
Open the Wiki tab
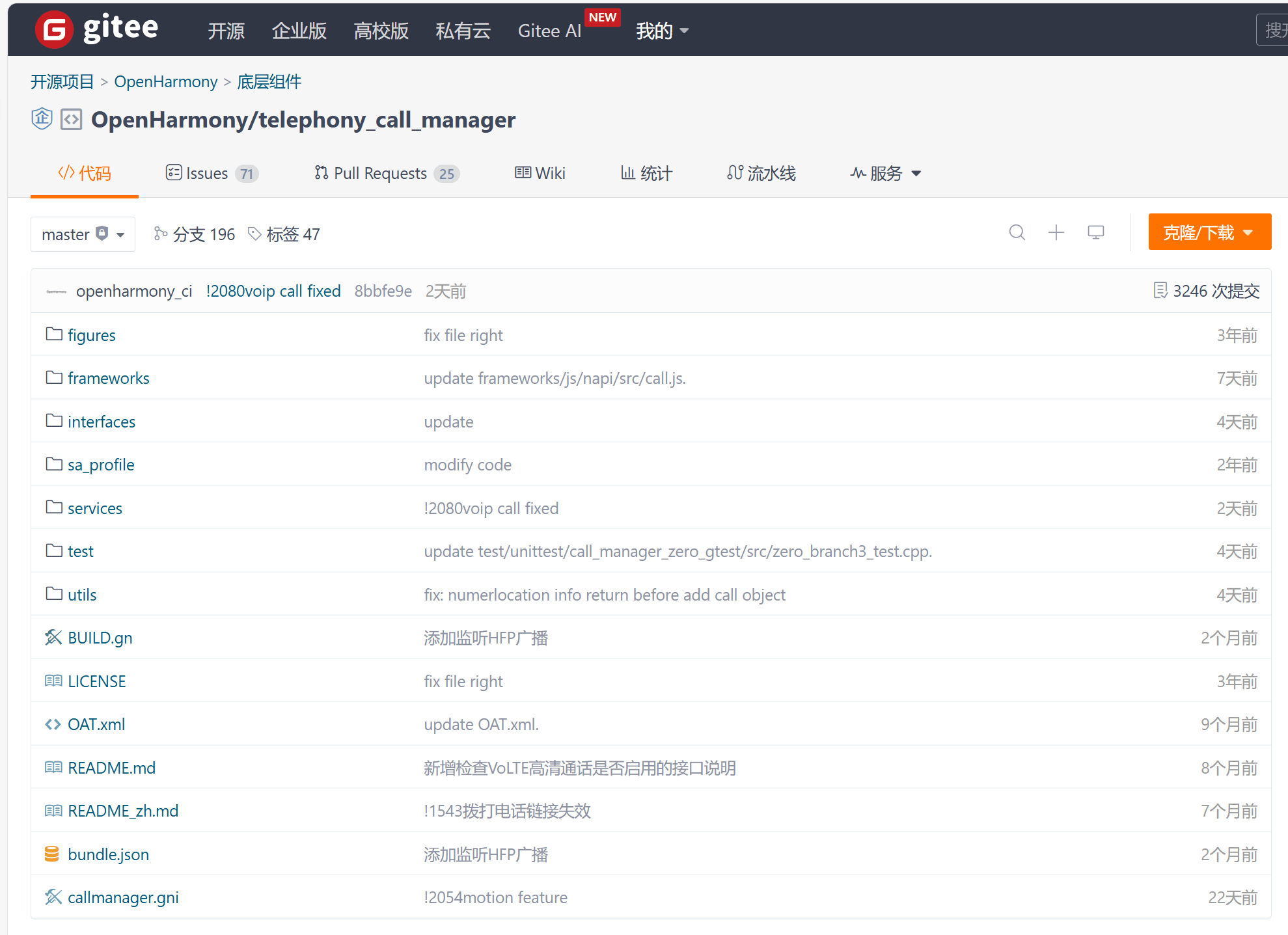pyautogui.click(x=540, y=173)
